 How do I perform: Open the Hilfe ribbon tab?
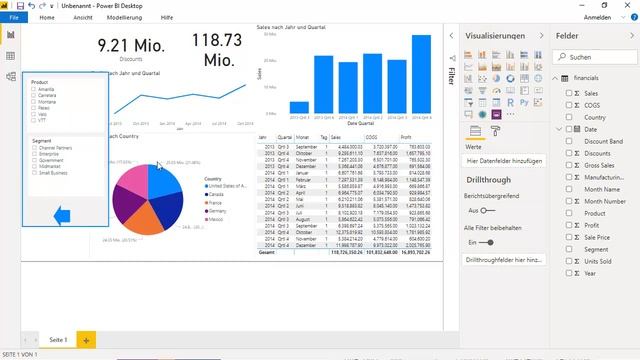click(167, 18)
